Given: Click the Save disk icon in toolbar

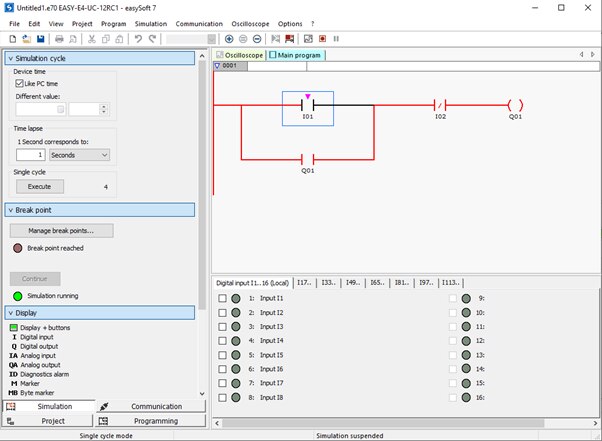Looking at the screenshot, I should click(40, 39).
